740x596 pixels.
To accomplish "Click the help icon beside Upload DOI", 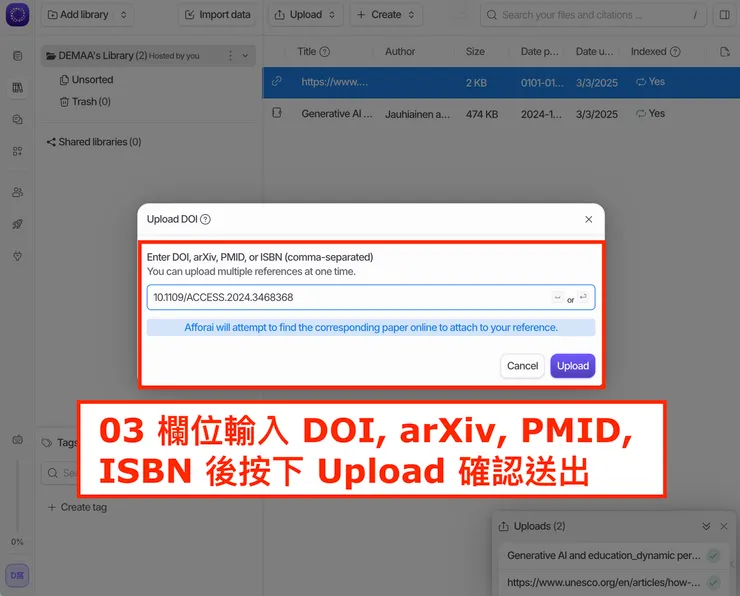I will (x=205, y=219).
